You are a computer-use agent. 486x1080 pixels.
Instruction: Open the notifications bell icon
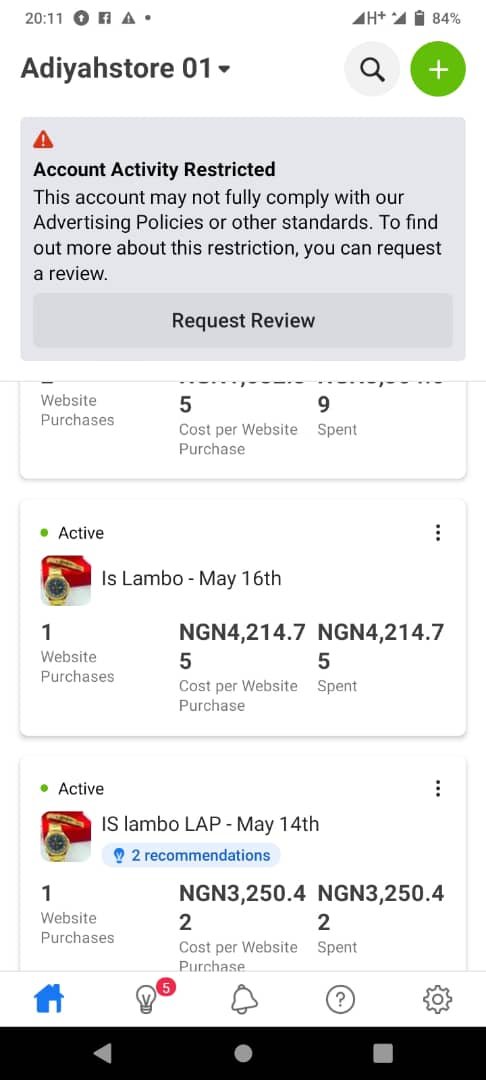pos(244,998)
